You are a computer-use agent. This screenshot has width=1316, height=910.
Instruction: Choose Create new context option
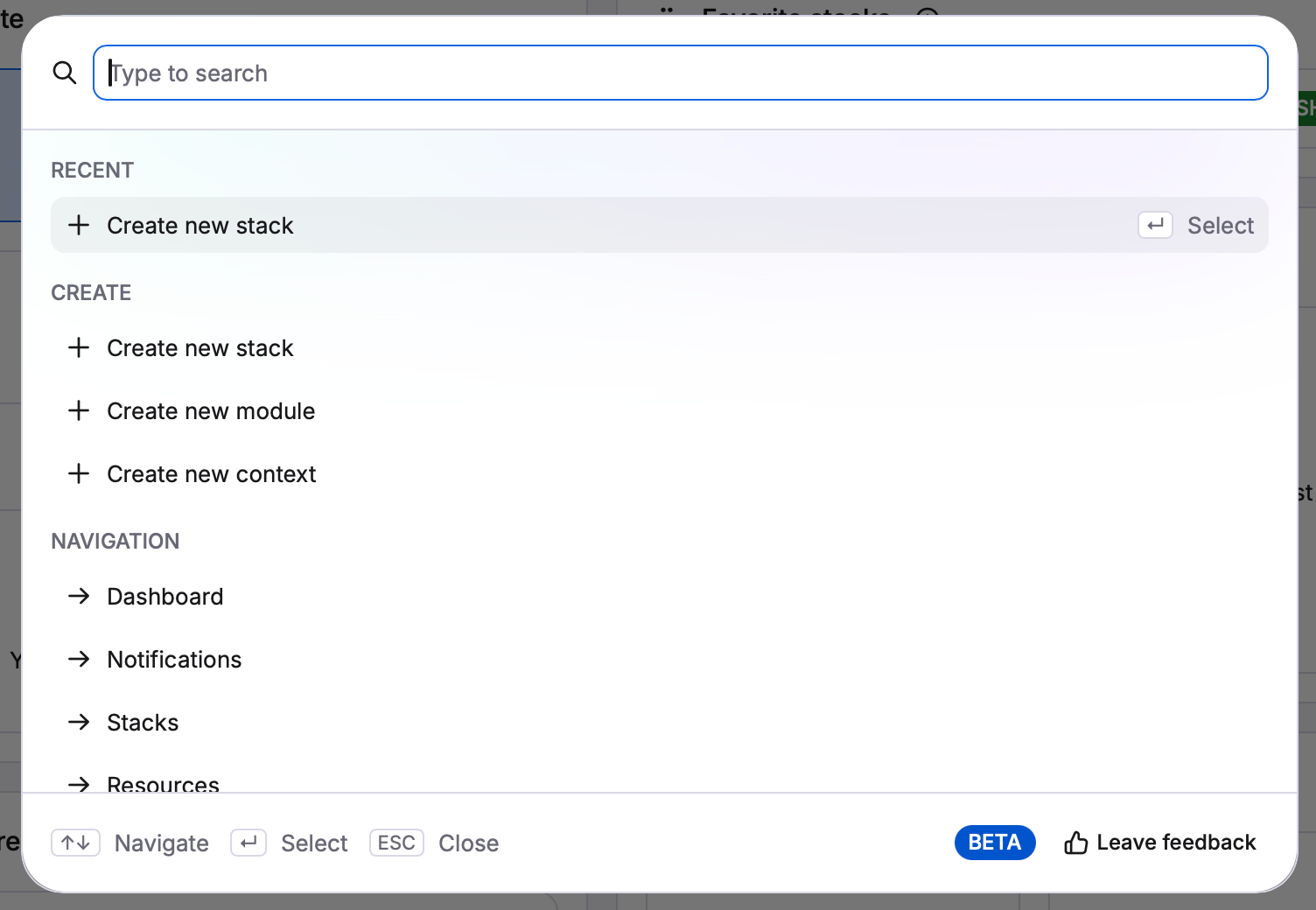tap(211, 474)
